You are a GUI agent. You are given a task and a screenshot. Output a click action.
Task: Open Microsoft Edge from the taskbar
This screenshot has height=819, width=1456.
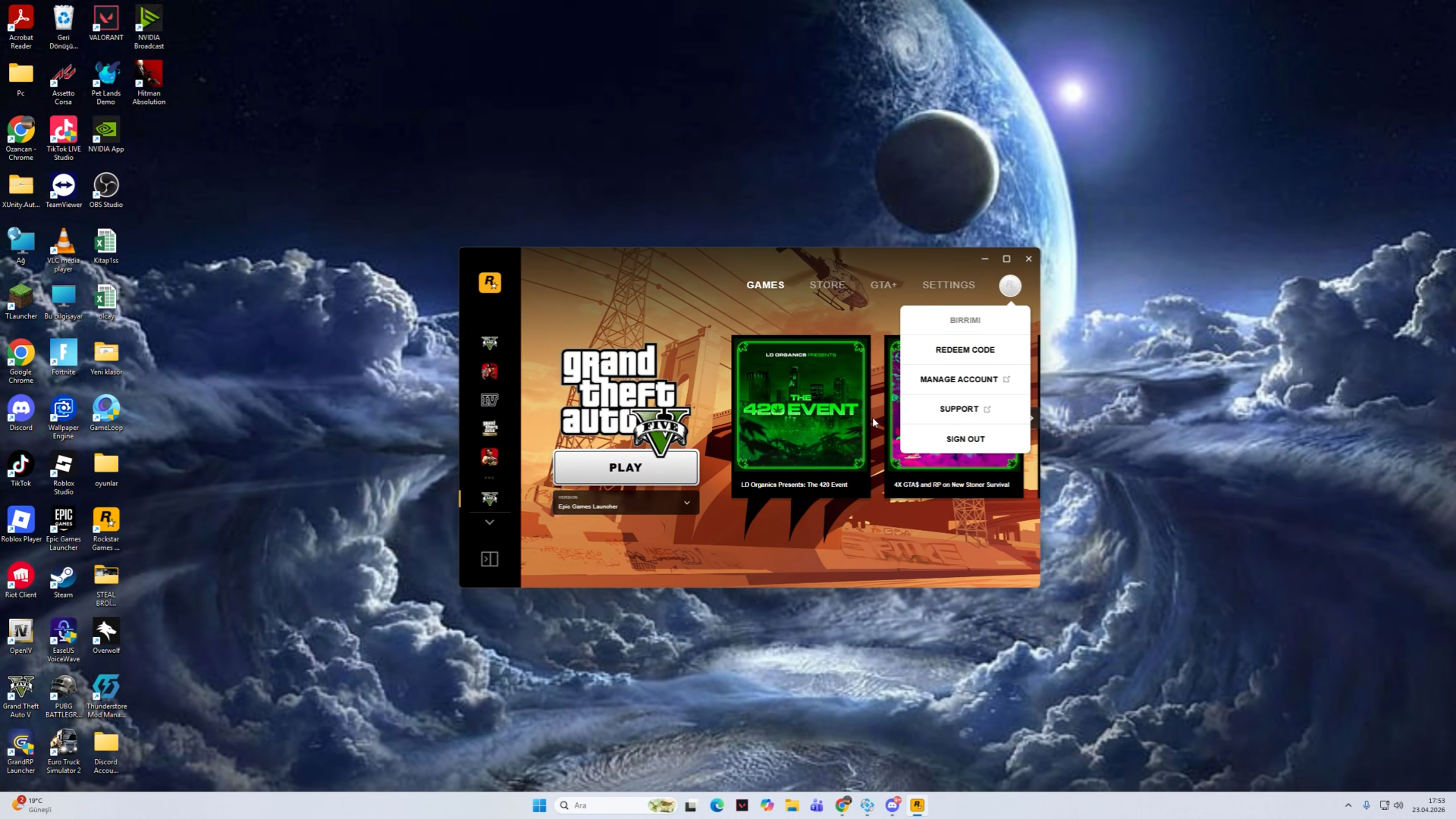point(717,805)
